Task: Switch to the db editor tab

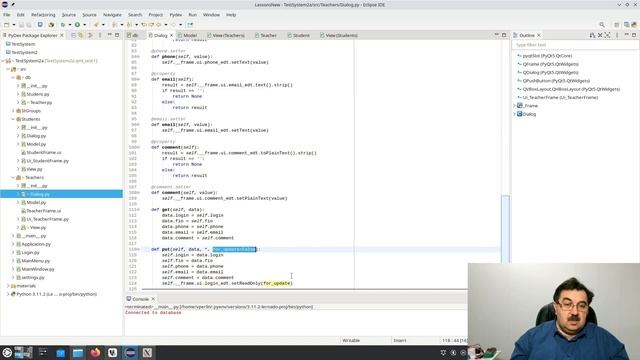Action: 133,36
